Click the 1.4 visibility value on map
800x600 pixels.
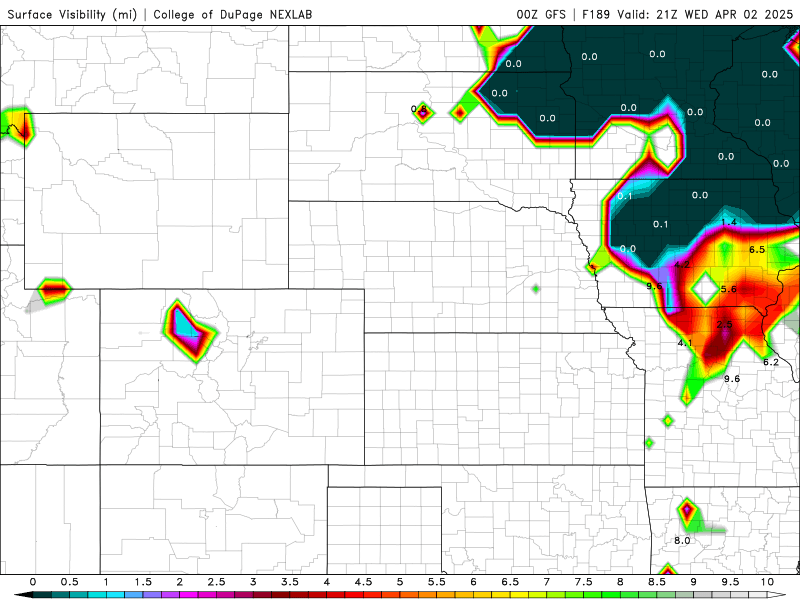tap(729, 222)
